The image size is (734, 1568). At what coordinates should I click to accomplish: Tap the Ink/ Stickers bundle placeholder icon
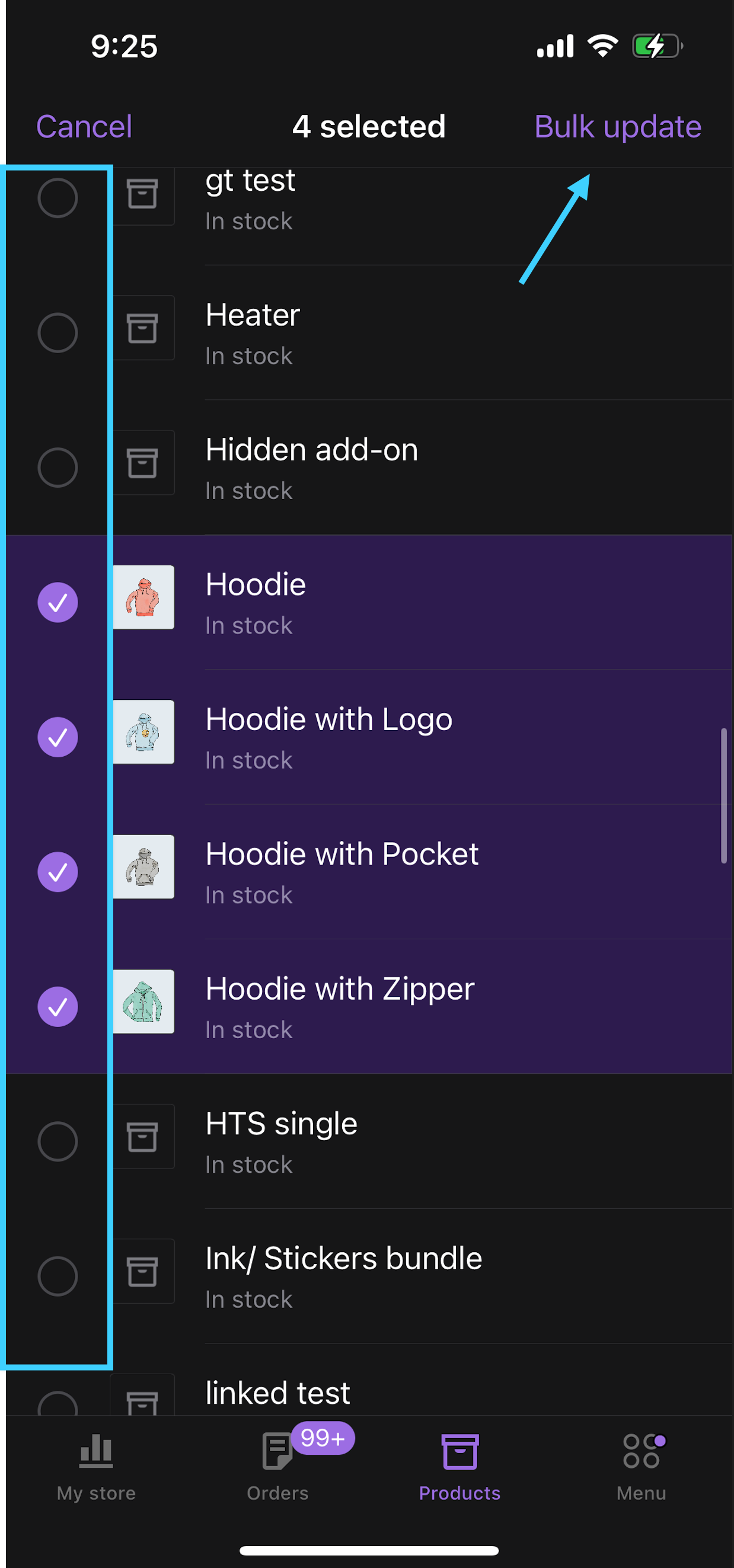[x=142, y=1272]
